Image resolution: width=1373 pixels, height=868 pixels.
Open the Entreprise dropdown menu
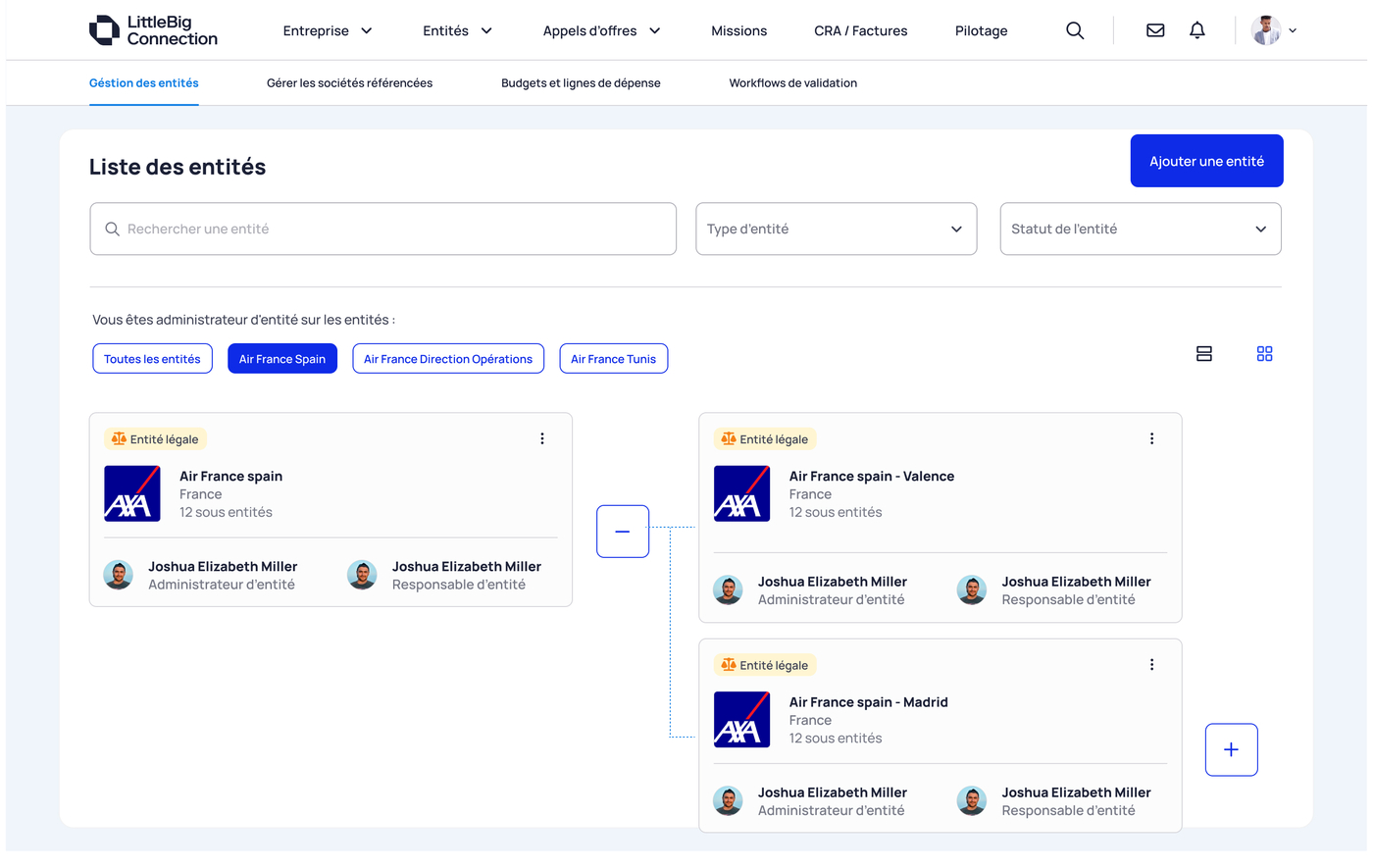coord(328,30)
